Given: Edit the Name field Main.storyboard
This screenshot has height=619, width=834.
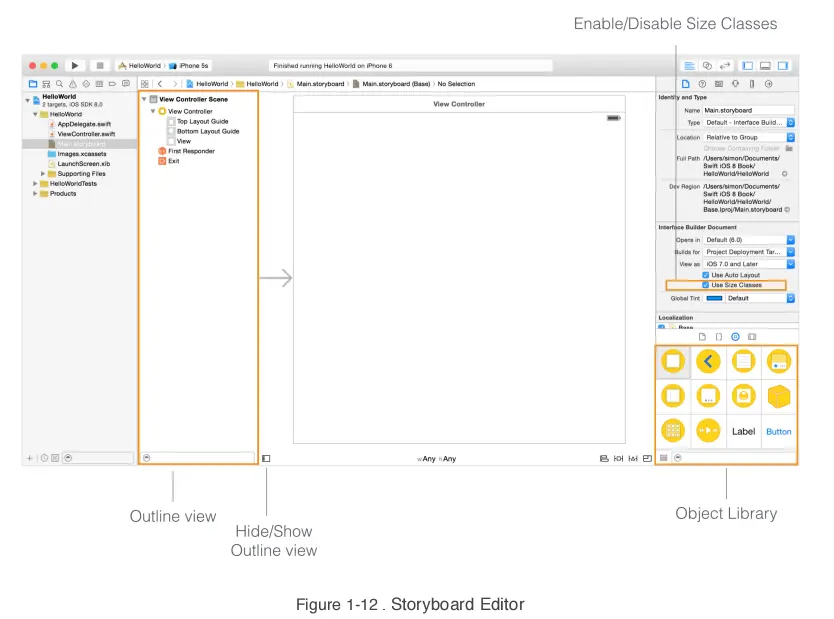Looking at the screenshot, I should click(748, 110).
